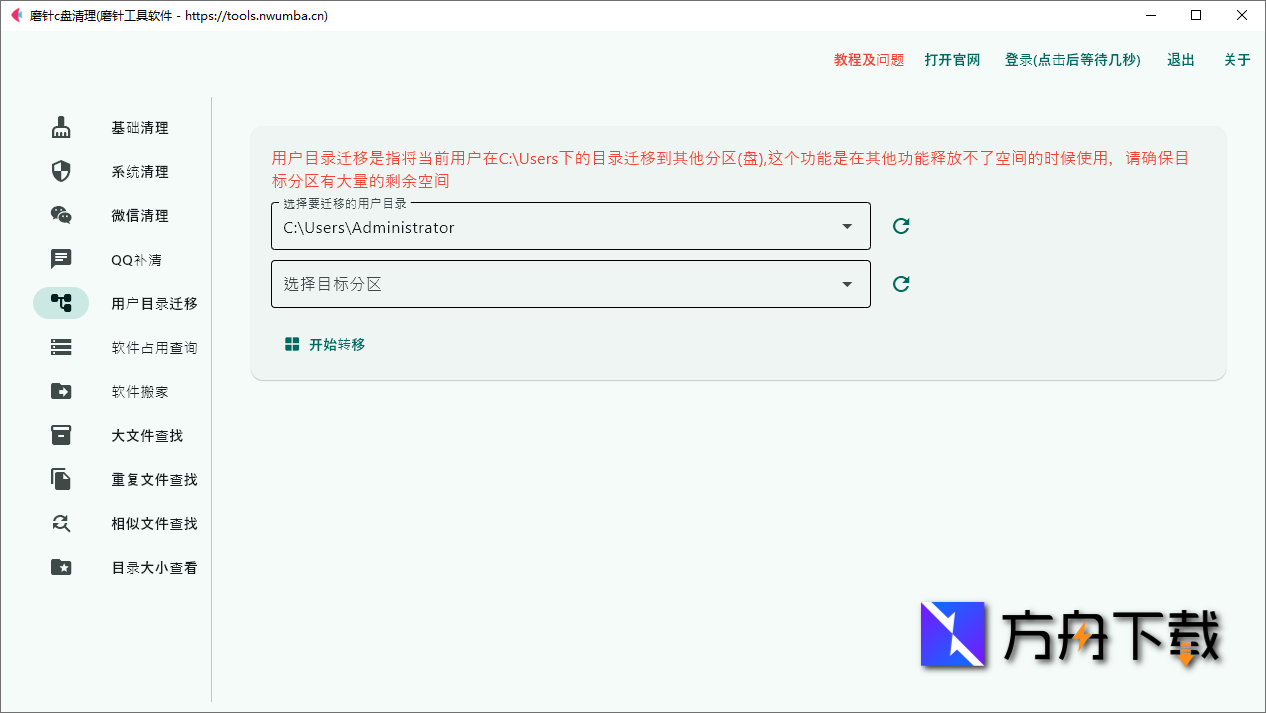Select the QQ补清 chat icon

tap(60, 259)
